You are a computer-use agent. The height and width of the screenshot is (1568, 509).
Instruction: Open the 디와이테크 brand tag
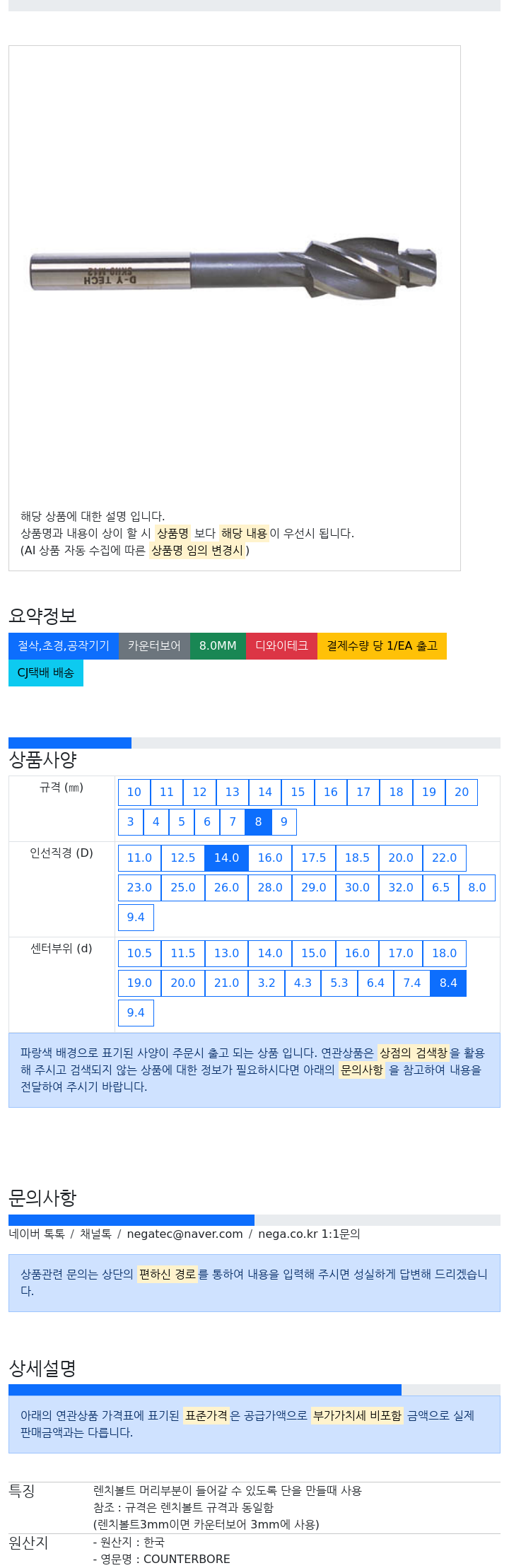[x=281, y=646]
